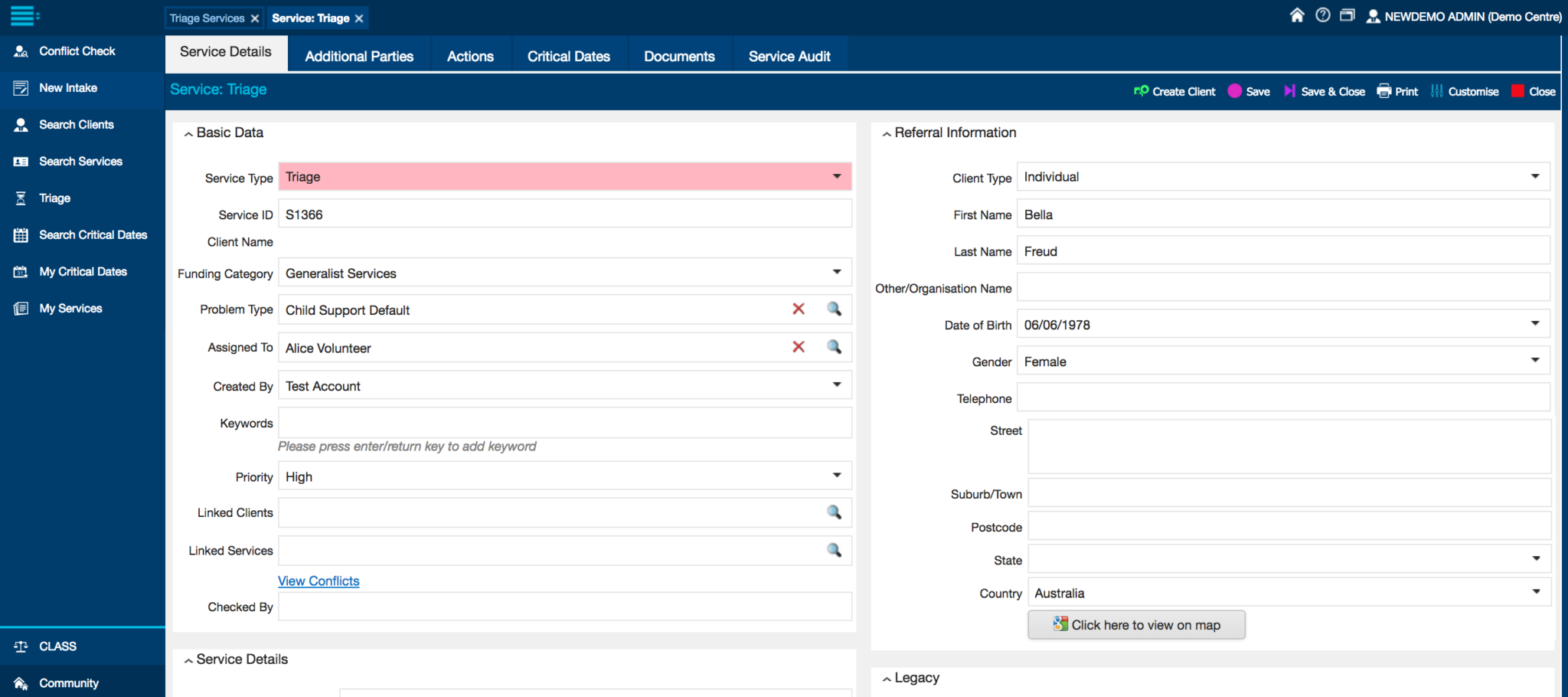The image size is (1568, 697).
Task: Click the View Conflicts link
Action: coord(318,581)
